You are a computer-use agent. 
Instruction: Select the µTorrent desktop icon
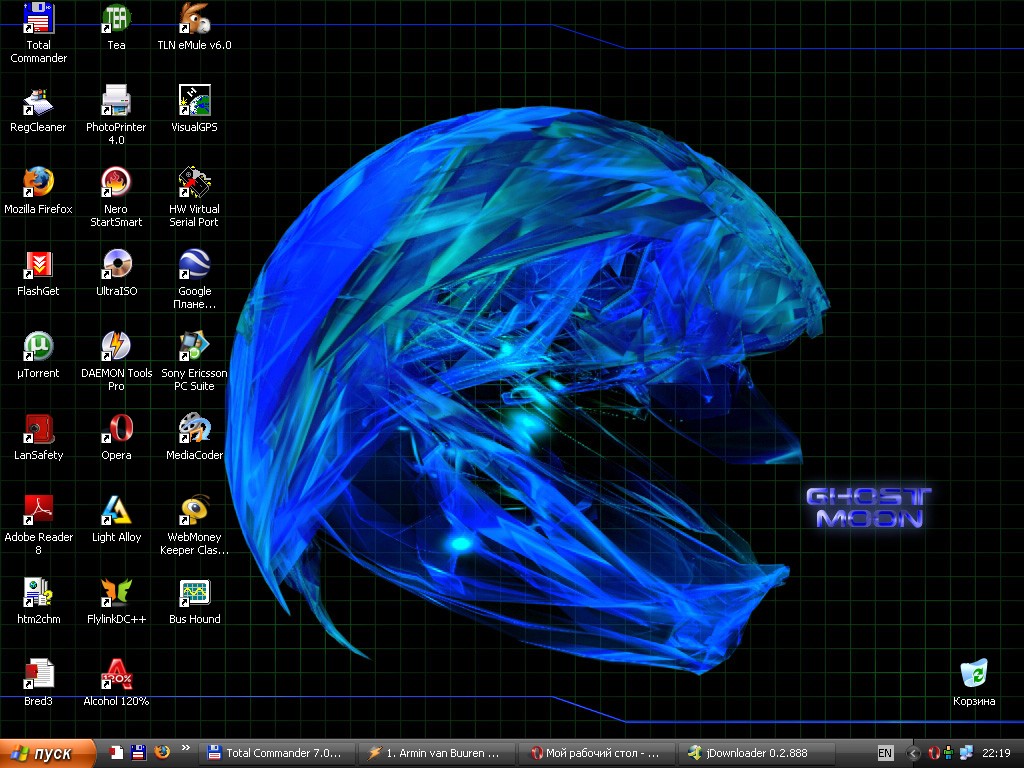pos(38,347)
